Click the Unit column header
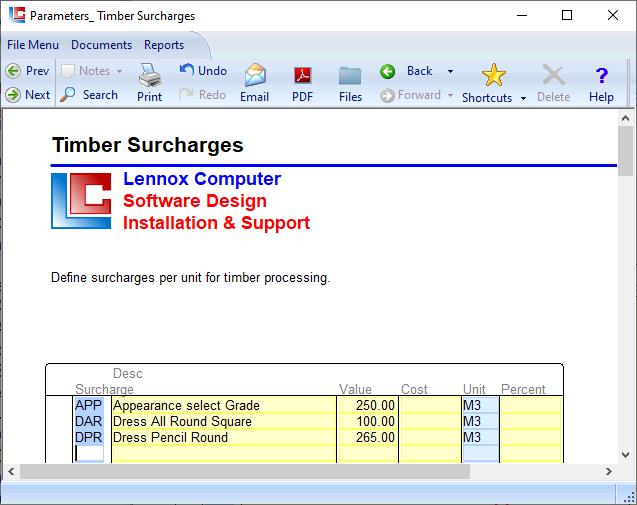The image size is (637, 505). click(x=474, y=389)
